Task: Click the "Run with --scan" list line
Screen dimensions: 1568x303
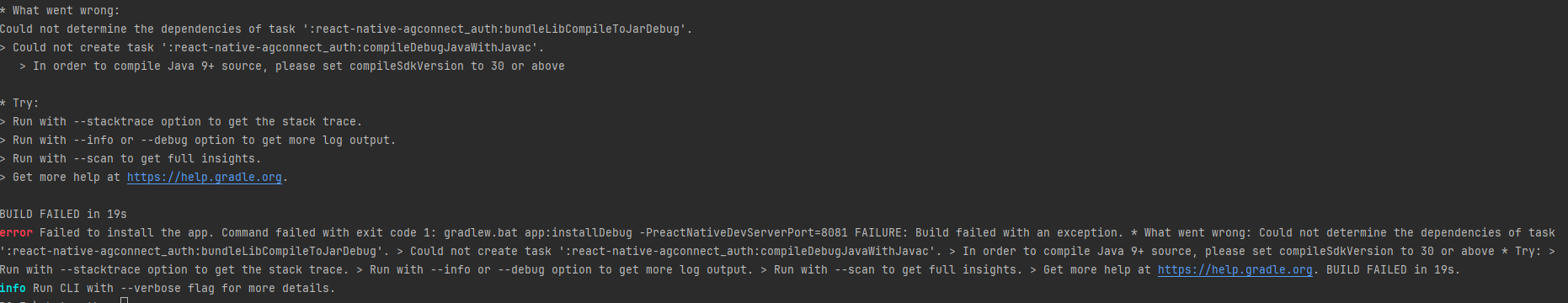Action: point(131,159)
